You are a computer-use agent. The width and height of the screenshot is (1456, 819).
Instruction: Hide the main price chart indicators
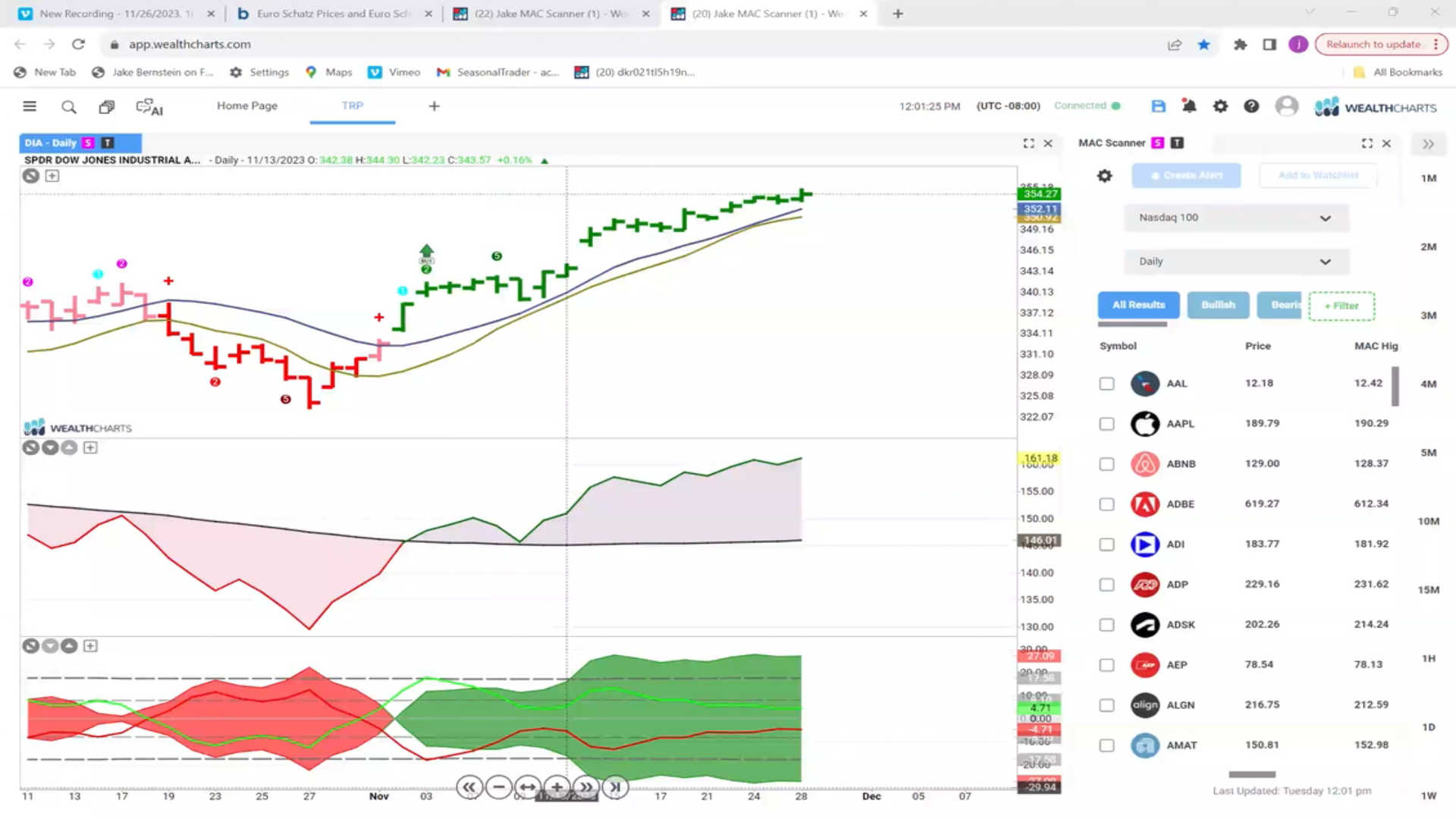(30, 176)
